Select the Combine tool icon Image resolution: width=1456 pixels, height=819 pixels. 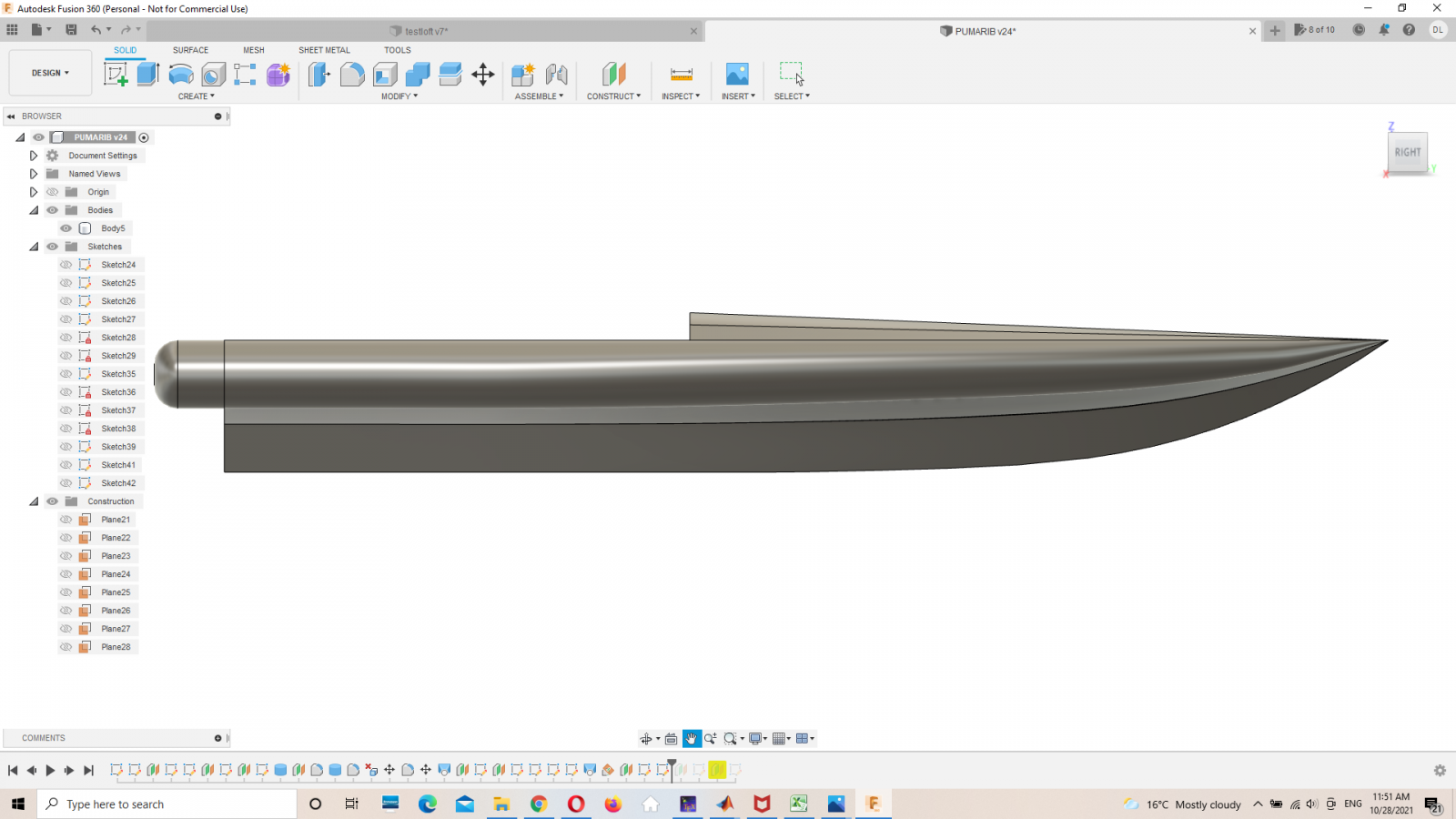click(418, 75)
